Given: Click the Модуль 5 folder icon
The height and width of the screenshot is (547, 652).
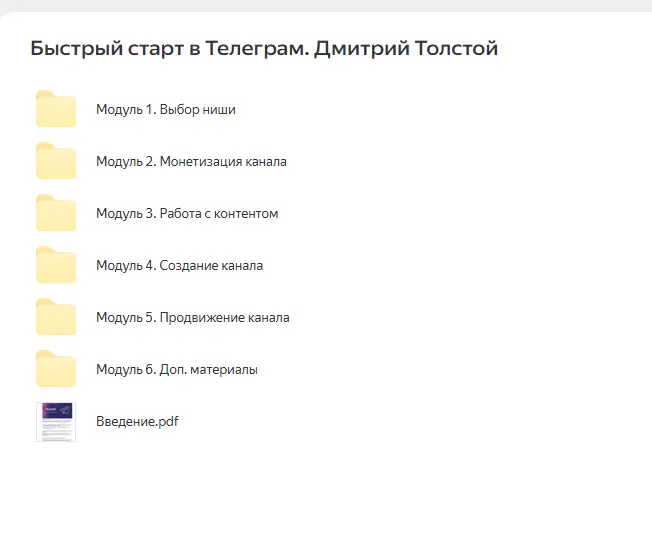Looking at the screenshot, I should (56, 318).
